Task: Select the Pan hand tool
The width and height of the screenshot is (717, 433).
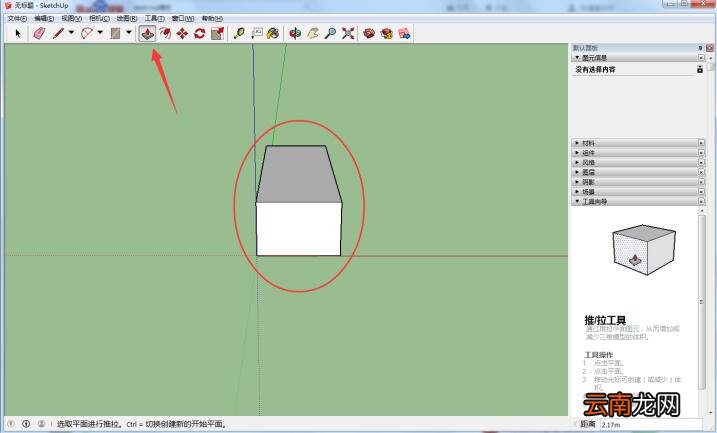Action: pyautogui.click(x=313, y=33)
